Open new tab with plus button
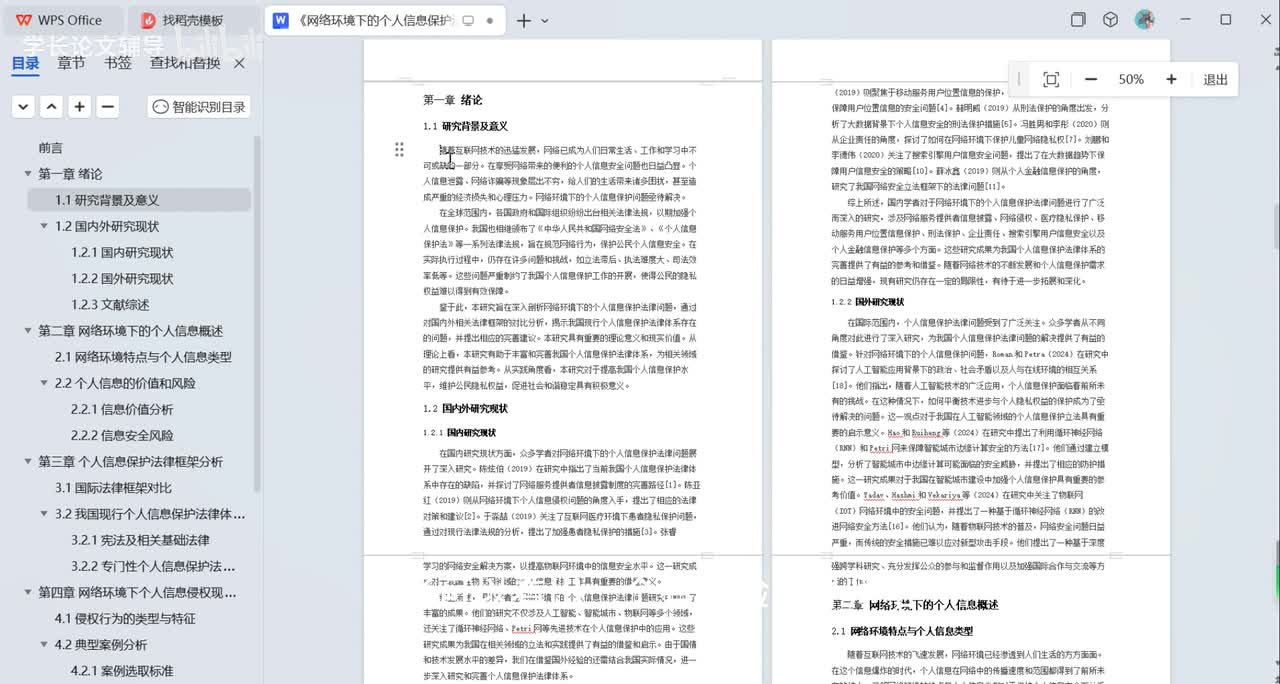Image resolution: width=1280 pixels, height=684 pixels. 523,20
